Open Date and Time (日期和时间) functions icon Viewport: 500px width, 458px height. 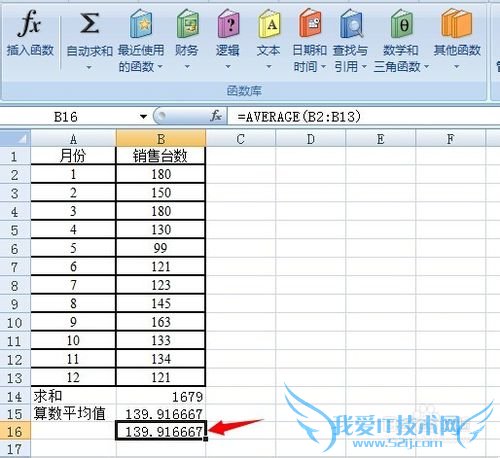(310, 23)
